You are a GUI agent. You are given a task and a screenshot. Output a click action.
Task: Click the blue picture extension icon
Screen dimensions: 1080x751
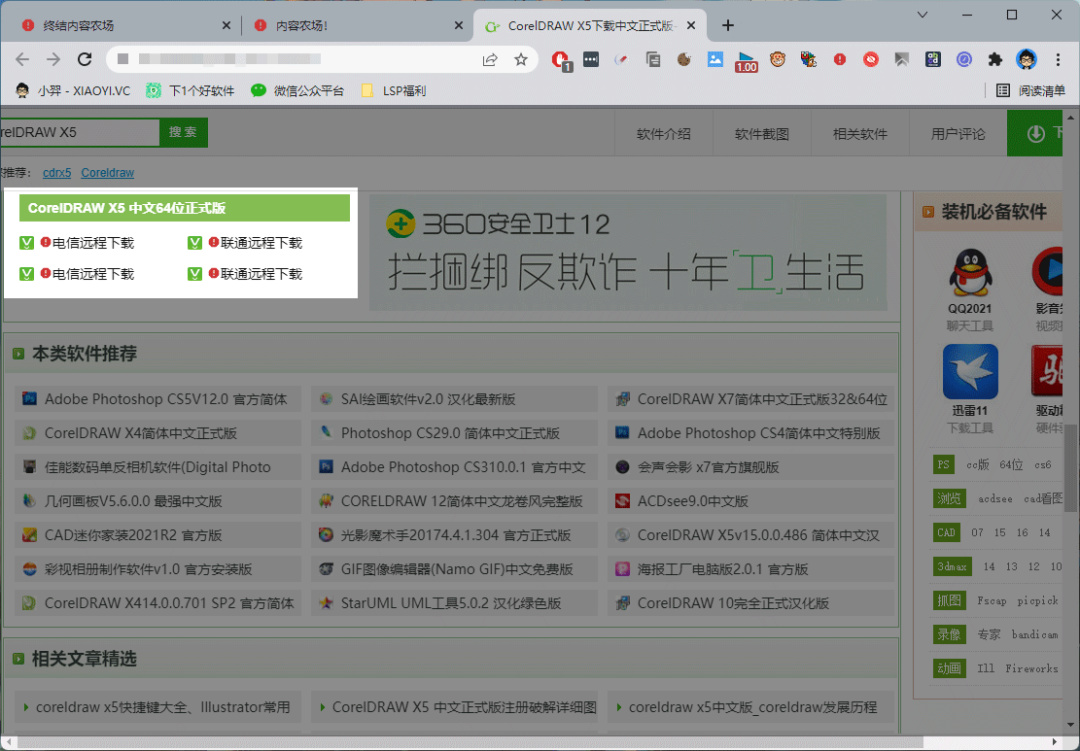pyautogui.click(x=715, y=60)
